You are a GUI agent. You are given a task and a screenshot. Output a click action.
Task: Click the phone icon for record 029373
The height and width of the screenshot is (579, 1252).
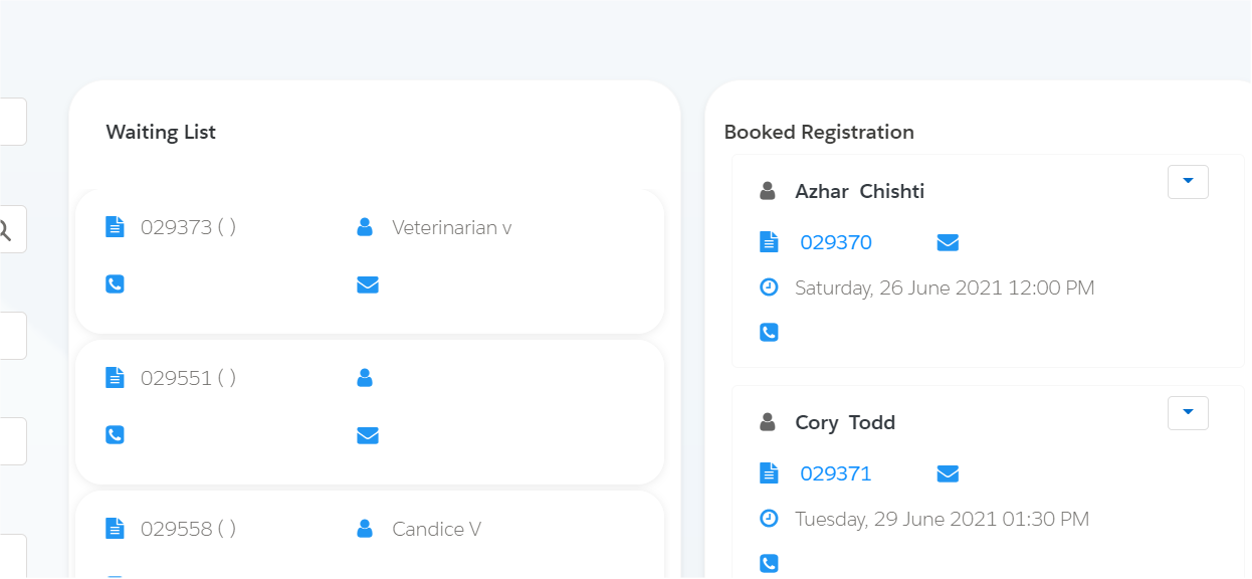[x=114, y=284]
